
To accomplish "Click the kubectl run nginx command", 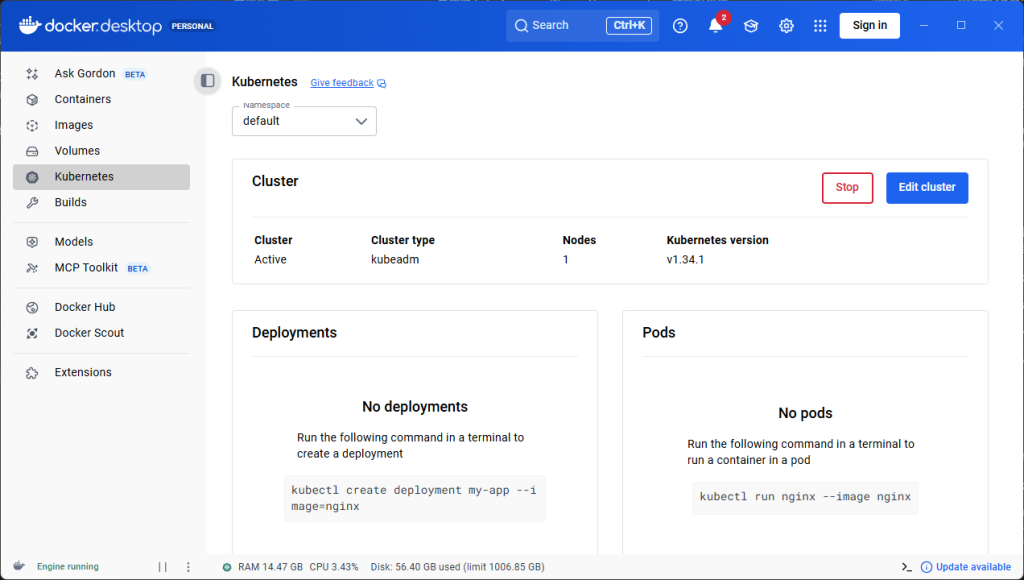I will coord(805,497).
